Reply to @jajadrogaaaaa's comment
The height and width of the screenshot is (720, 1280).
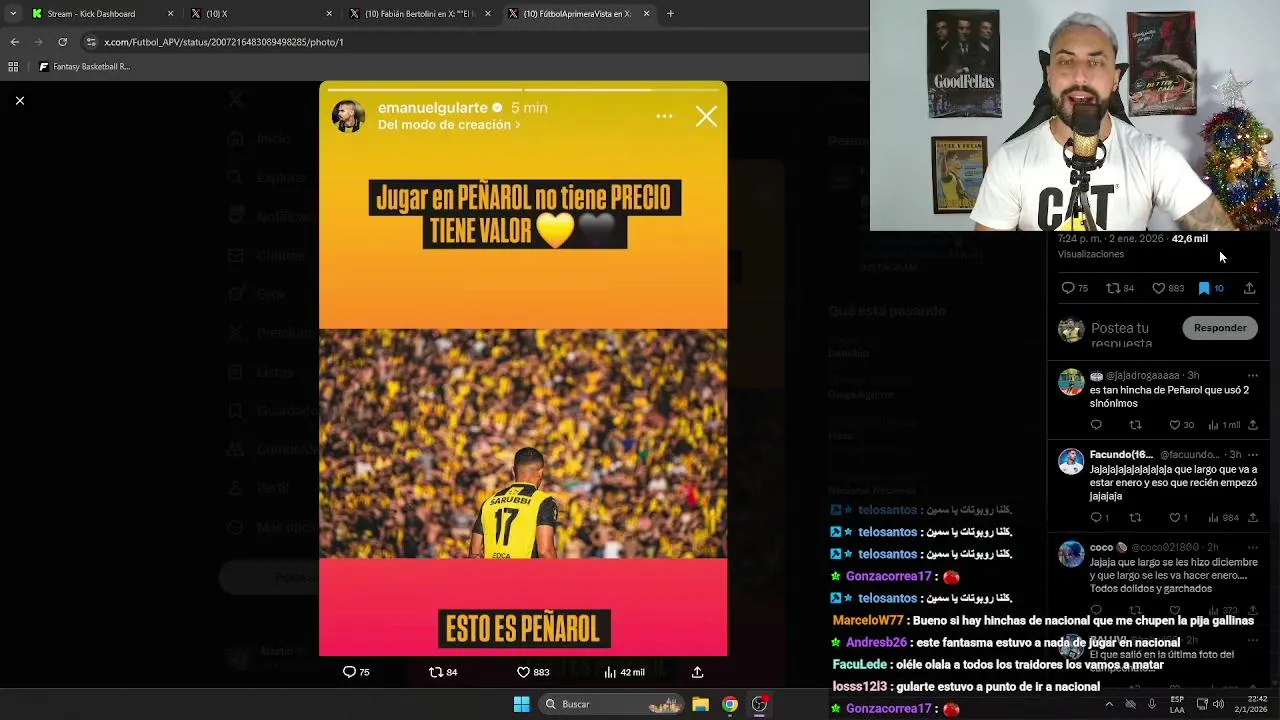coord(1096,425)
